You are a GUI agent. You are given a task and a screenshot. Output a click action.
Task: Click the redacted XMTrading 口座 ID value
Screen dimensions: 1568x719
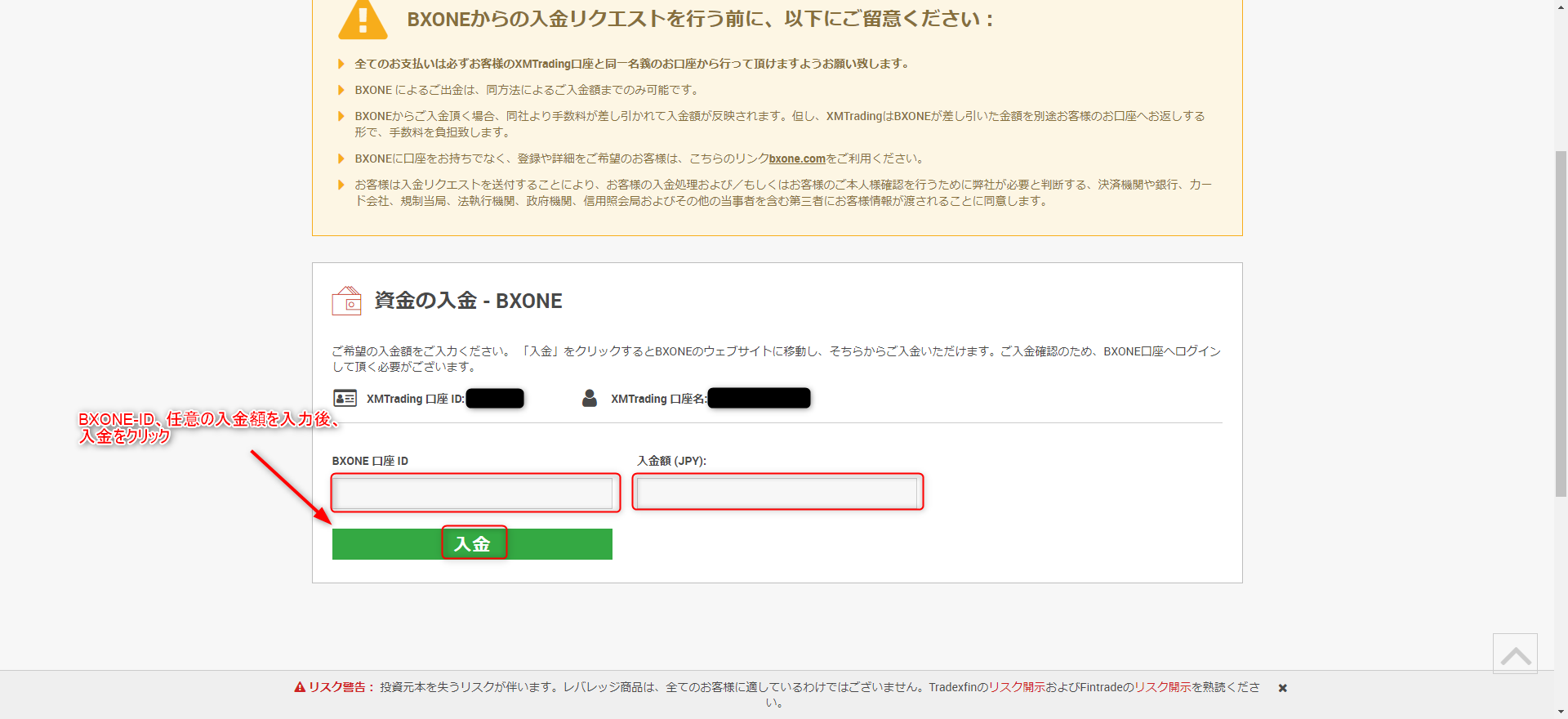(x=495, y=398)
